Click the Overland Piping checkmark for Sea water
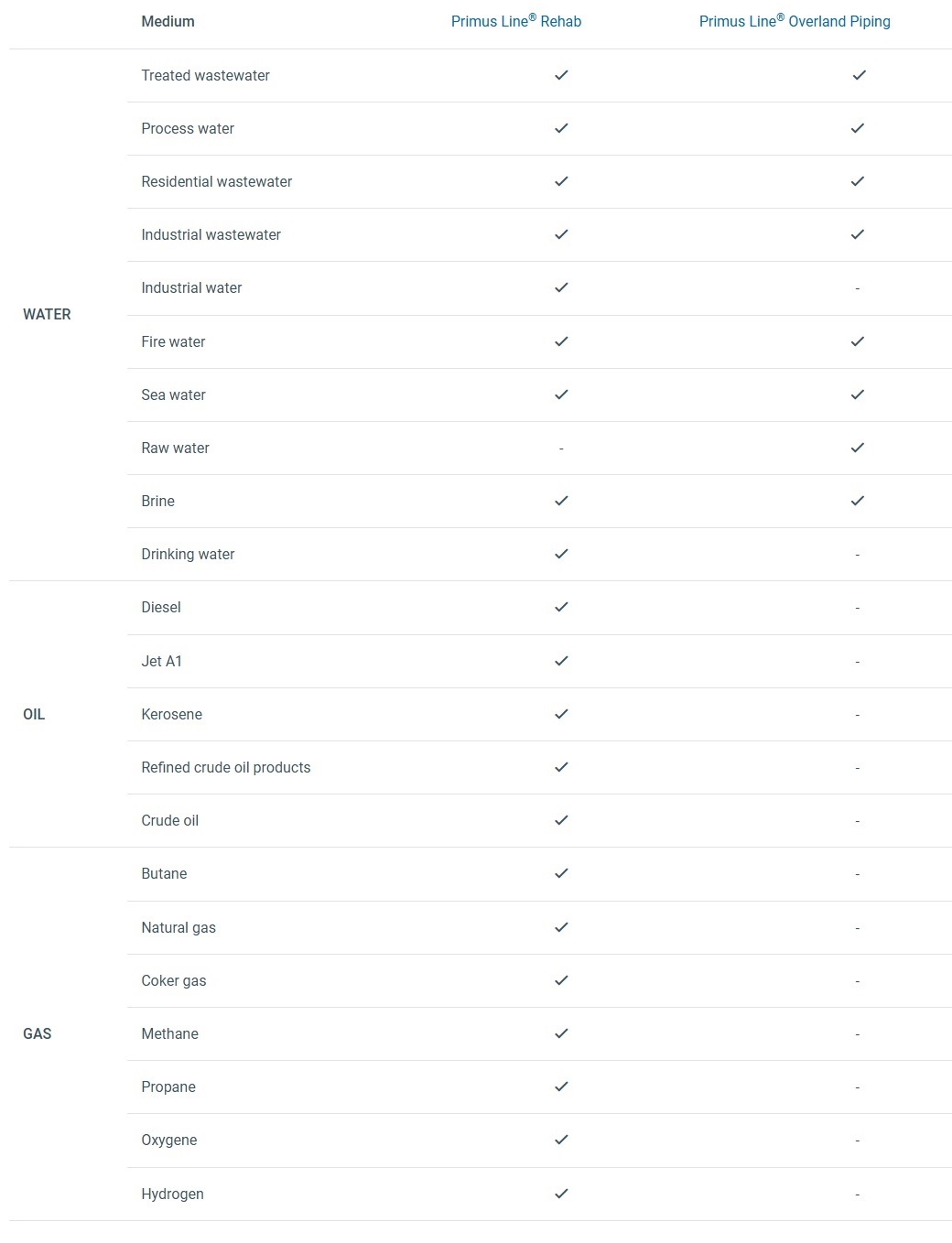 tap(858, 395)
